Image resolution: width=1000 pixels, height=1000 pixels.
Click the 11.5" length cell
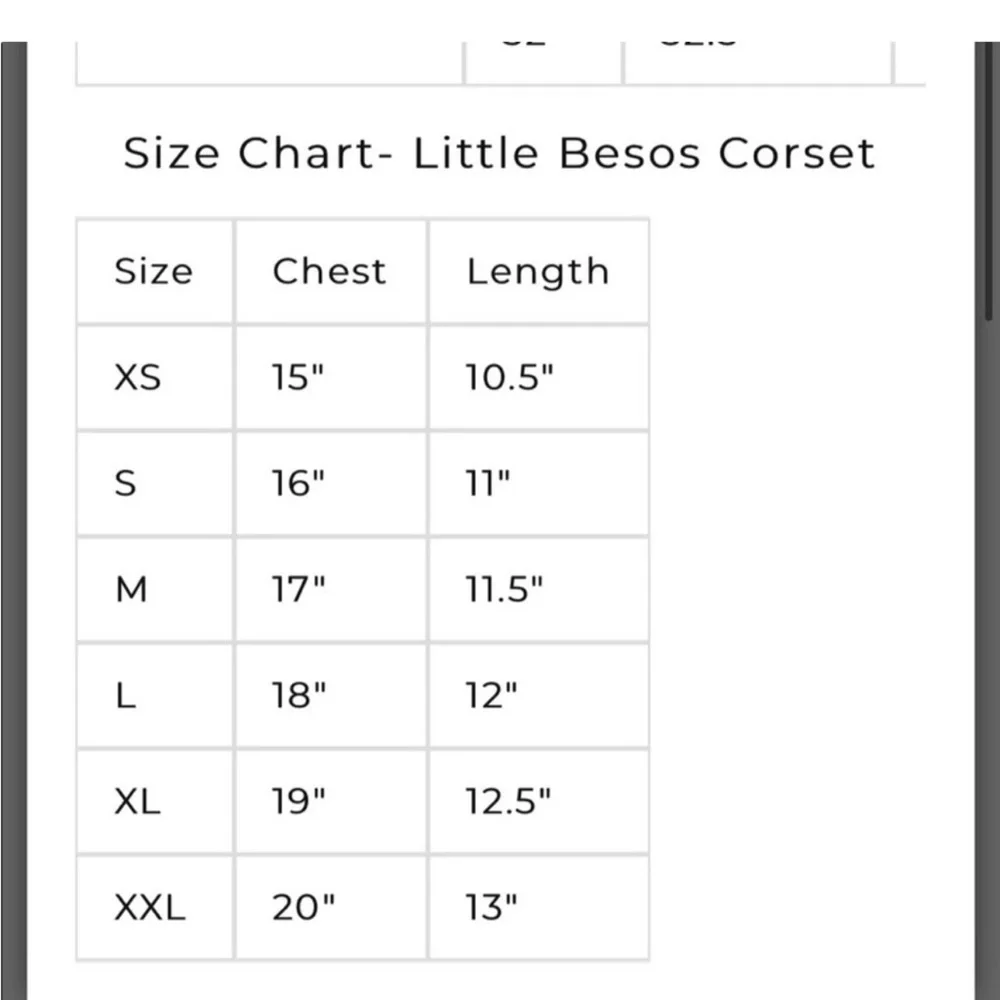pos(504,590)
